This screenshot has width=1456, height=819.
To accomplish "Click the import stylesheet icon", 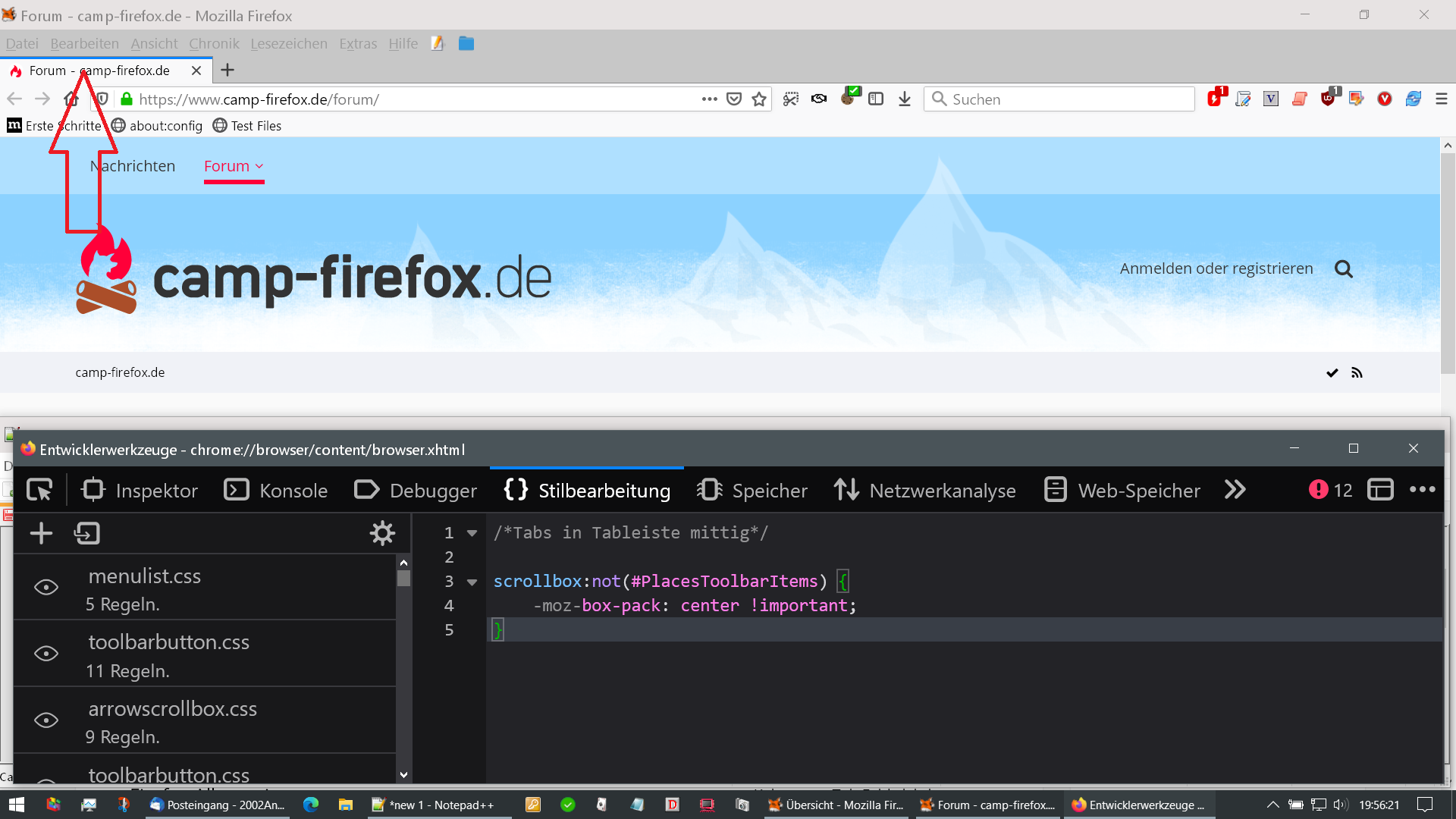I will pyautogui.click(x=87, y=534).
